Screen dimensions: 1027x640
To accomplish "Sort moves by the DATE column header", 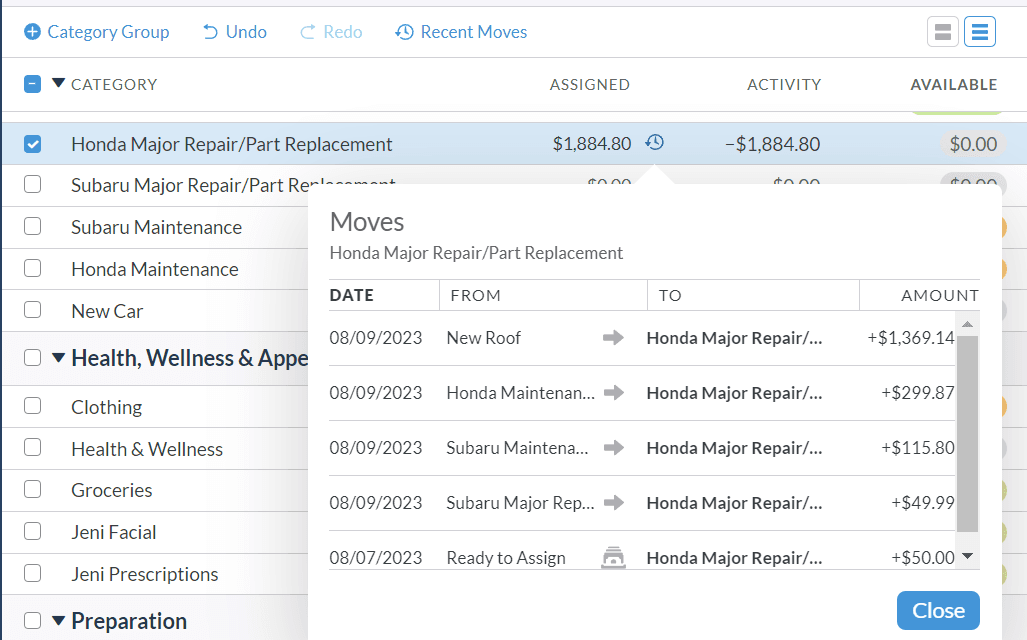I will (x=352, y=295).
